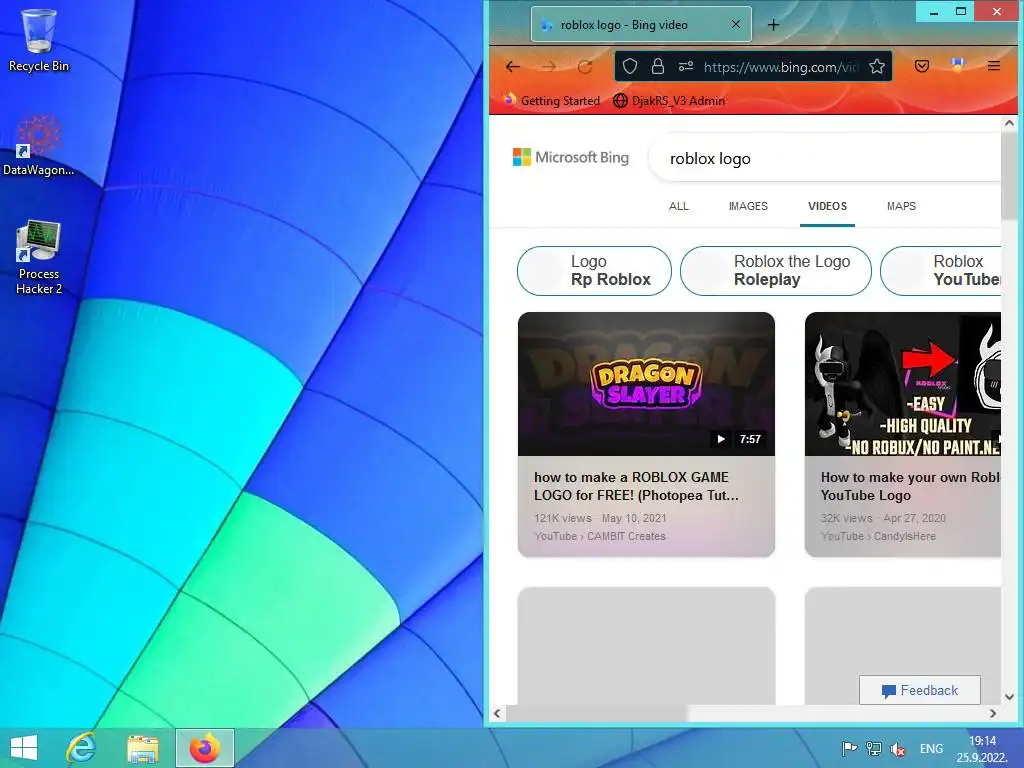The width and height of the screenshot is (1024, 768).
Task: Open the tracking protection shield icon
Action: [630, 67]
